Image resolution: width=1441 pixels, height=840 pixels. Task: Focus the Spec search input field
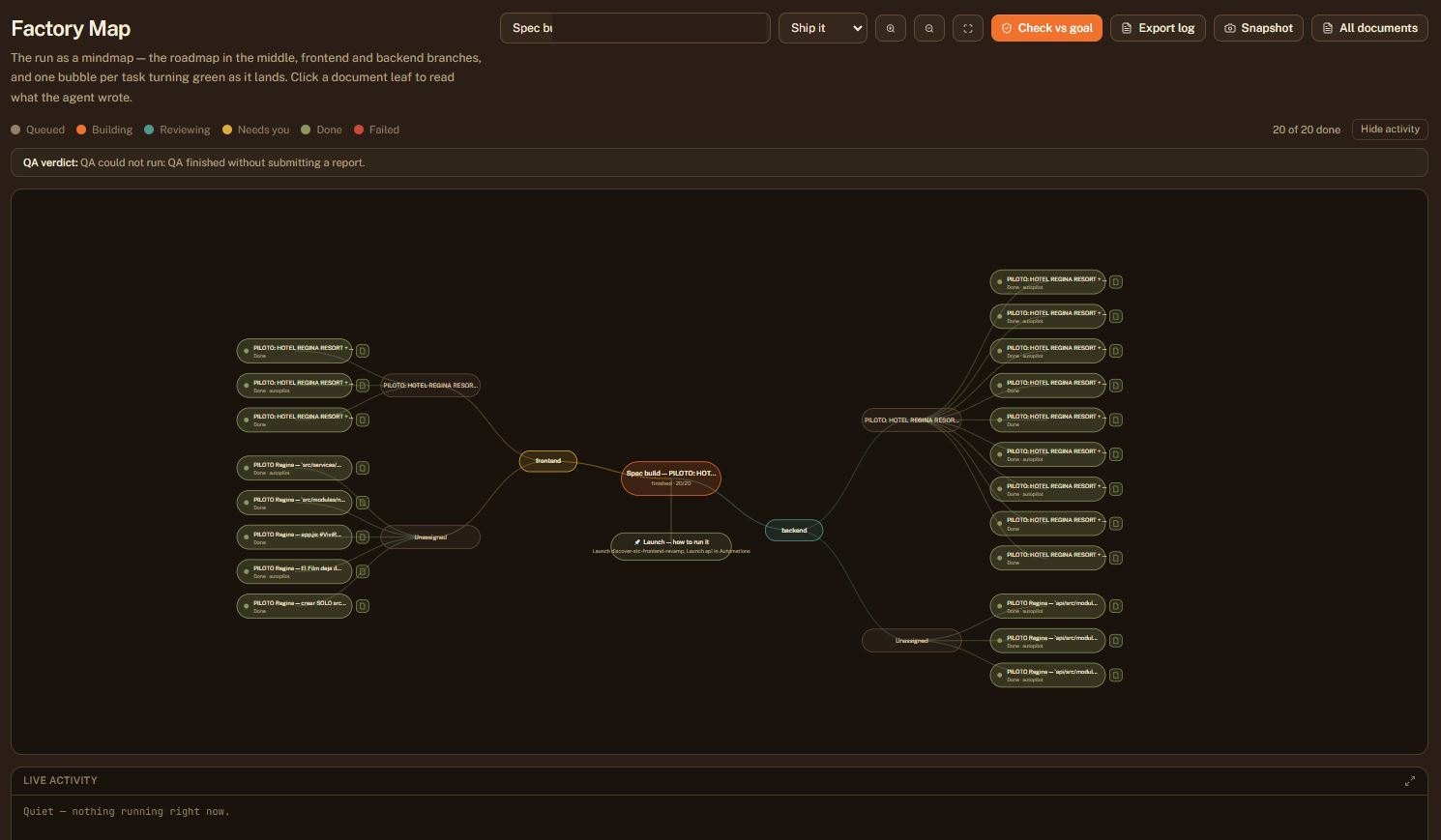click(x=635, y=28)
